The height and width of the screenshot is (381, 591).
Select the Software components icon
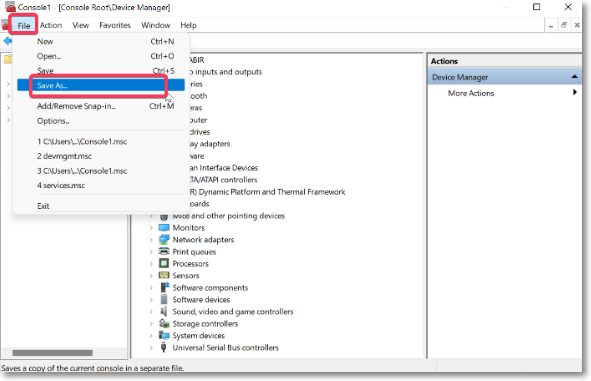[165, 287]
